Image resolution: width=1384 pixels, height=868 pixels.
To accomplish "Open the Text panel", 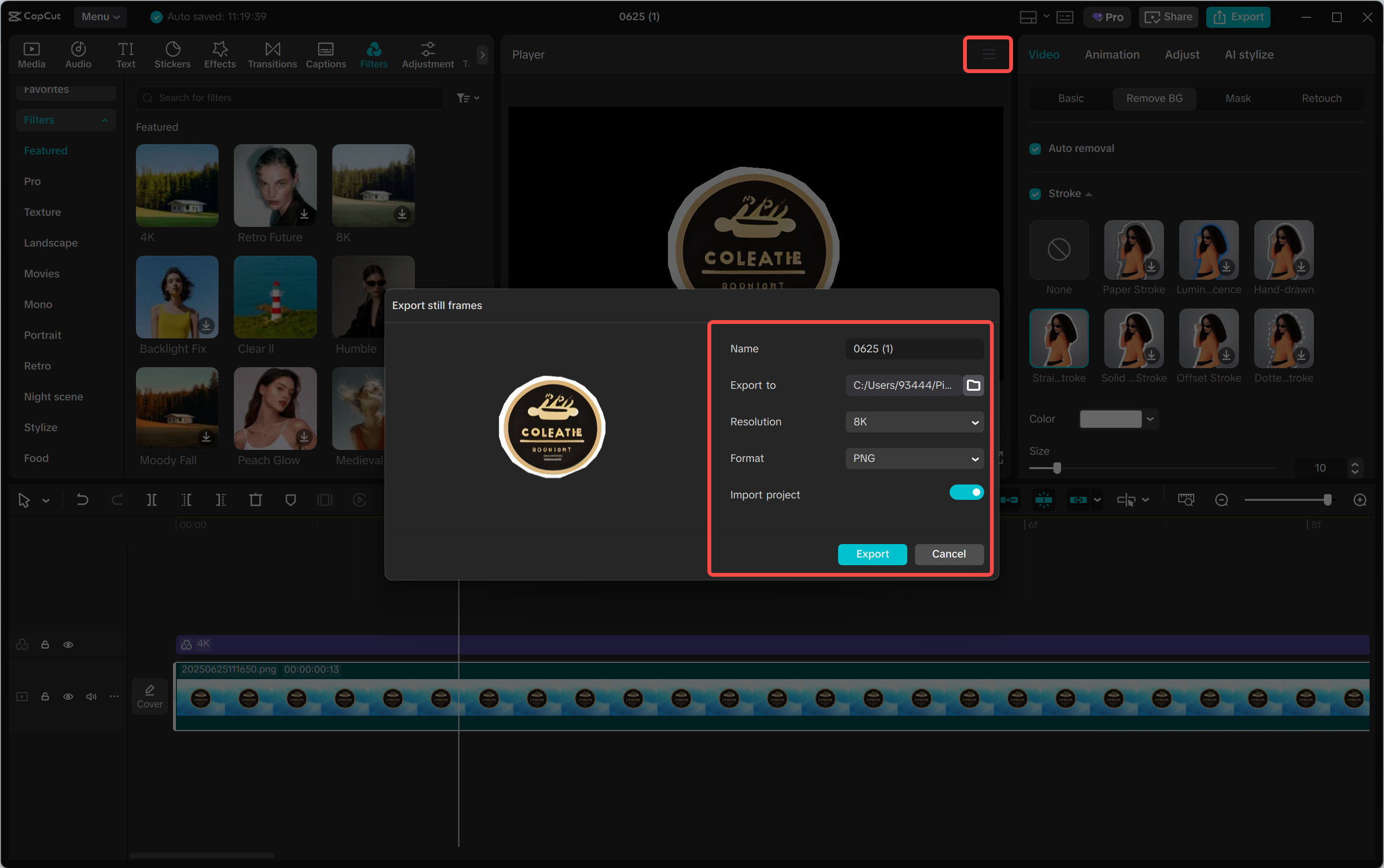I will pos(126,55).
